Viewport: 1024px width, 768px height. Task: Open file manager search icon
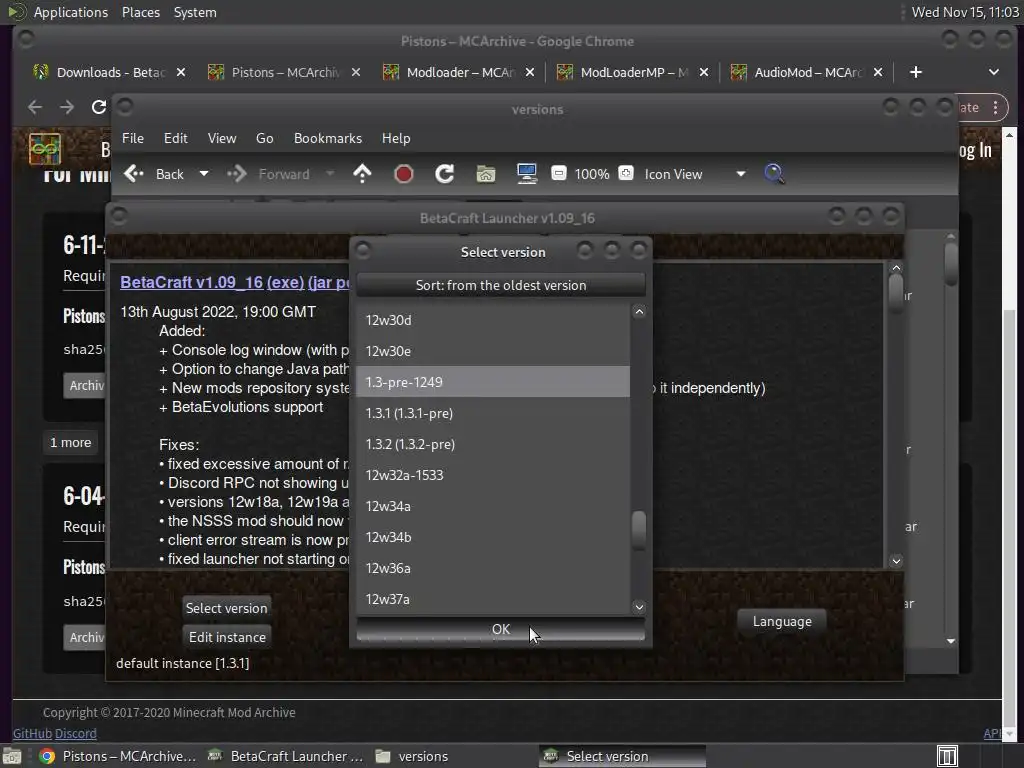click(774, 174)
